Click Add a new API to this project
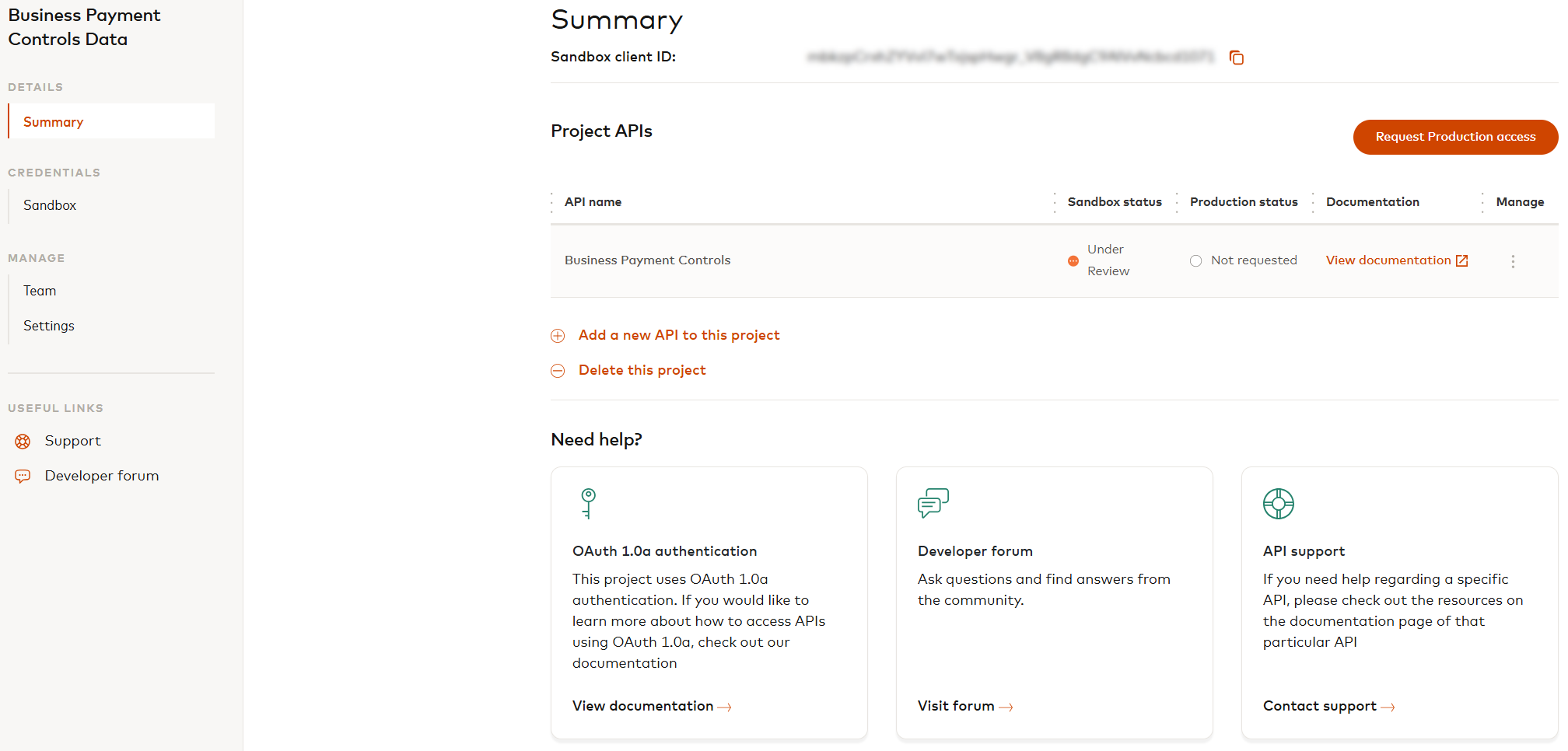Screen dimensions: 1568x751 point(679,335)
